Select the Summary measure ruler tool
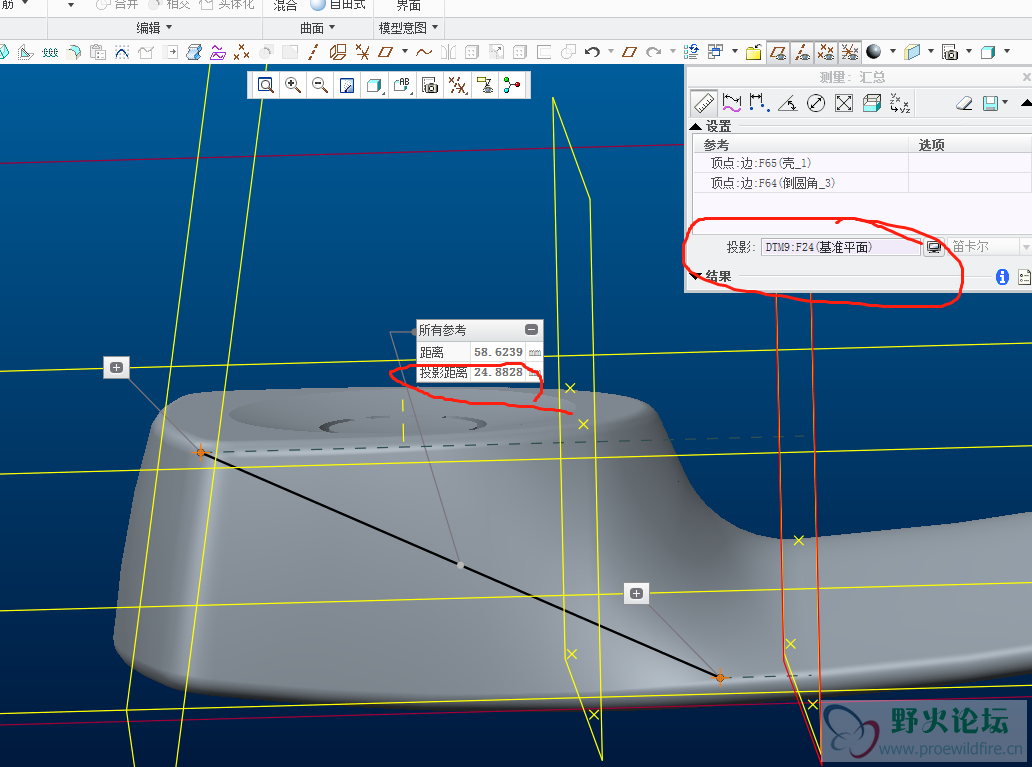1032x767 pixels. click(704, 103)
